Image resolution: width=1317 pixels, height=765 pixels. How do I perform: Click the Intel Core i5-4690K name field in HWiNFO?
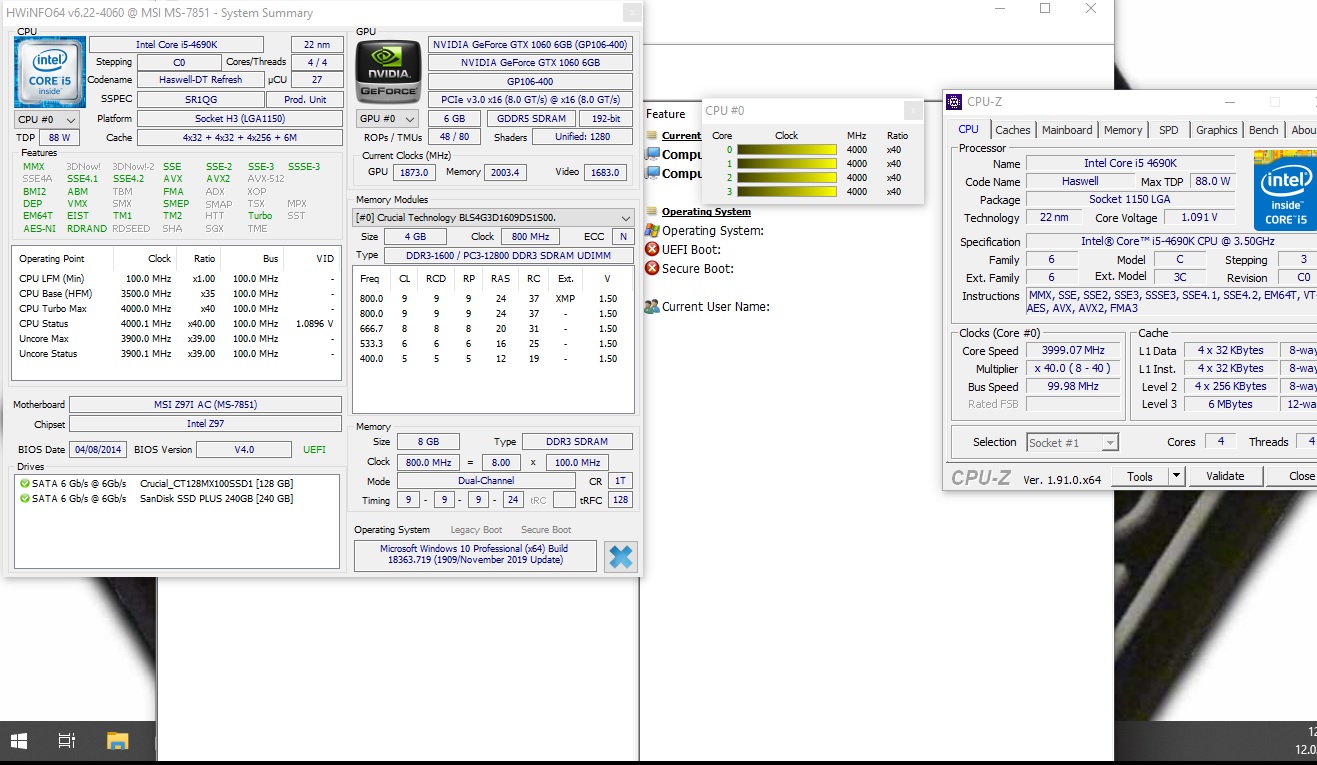click(176, 45)
